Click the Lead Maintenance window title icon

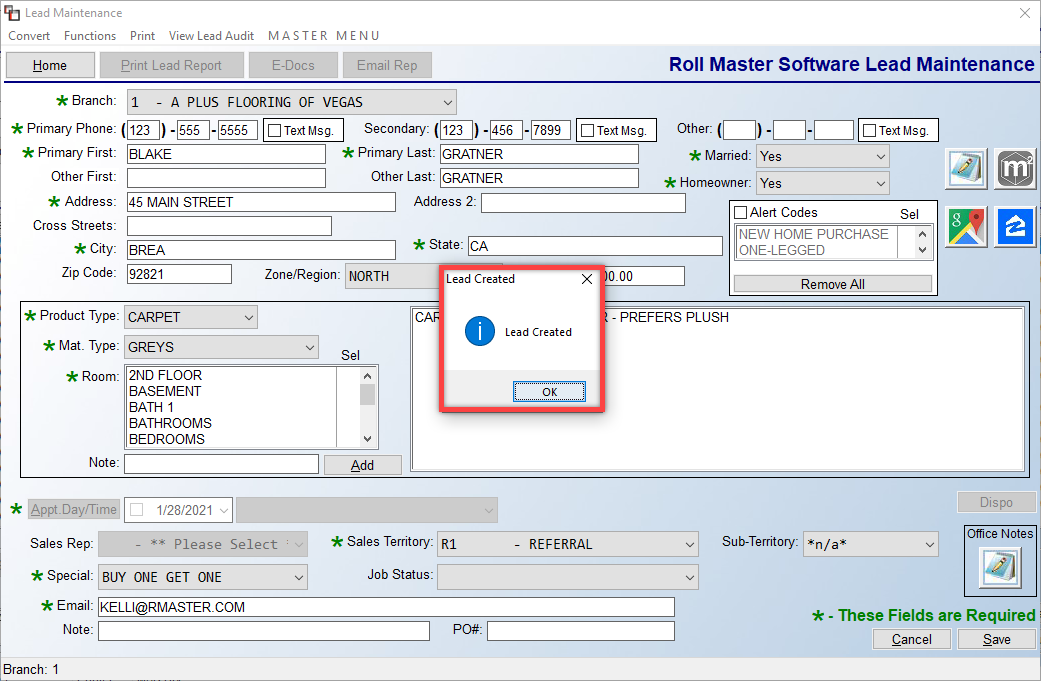[11, 13]
